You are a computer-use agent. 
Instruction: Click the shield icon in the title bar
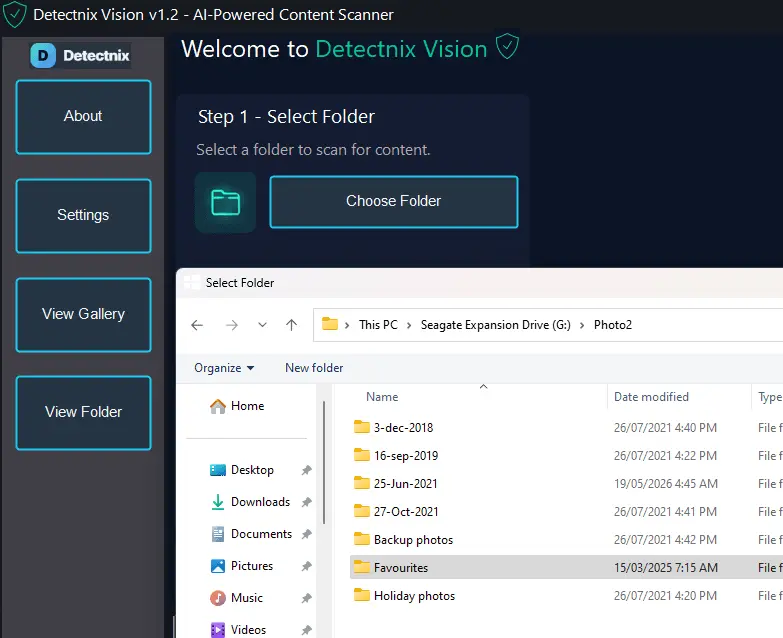pyautogui.click(x=14, y=14)
